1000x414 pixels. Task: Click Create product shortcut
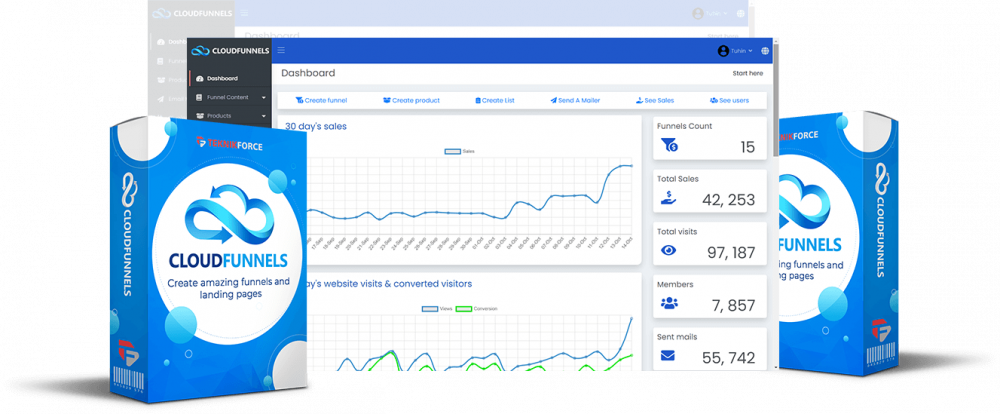click(411, 100)
